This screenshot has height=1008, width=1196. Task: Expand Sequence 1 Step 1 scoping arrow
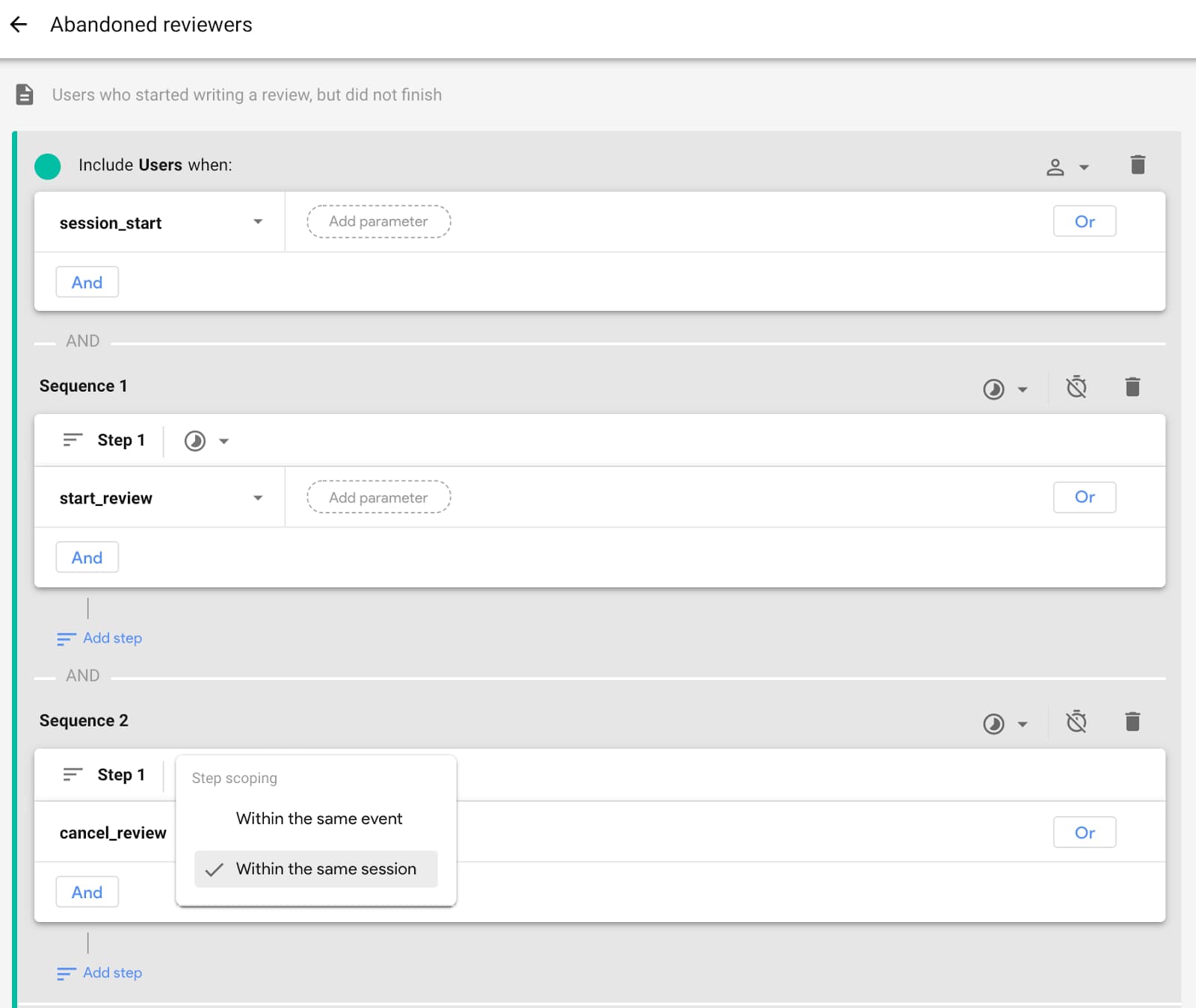[x=224, y=441]
